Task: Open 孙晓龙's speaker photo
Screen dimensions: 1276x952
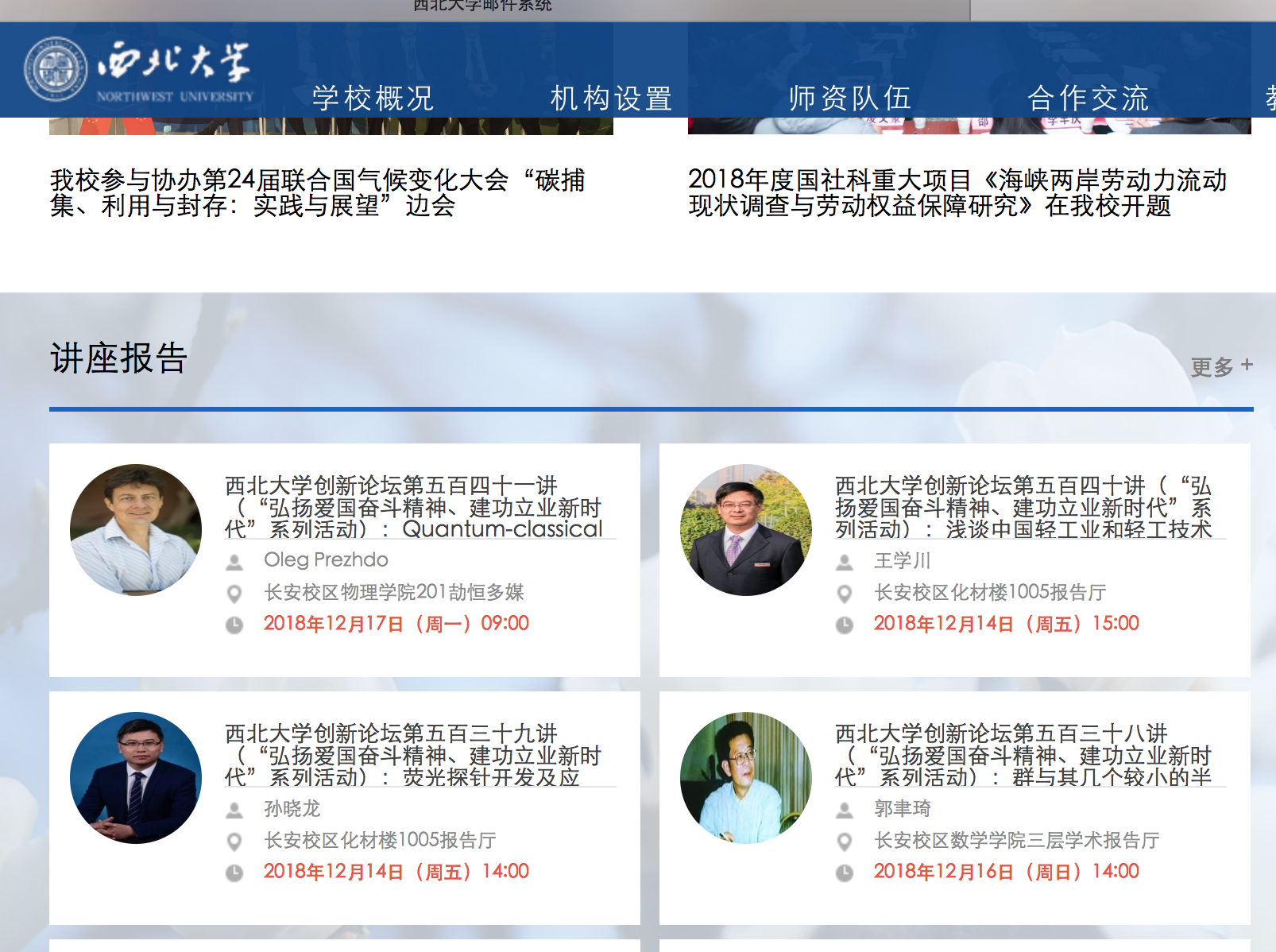Action: 136,778
